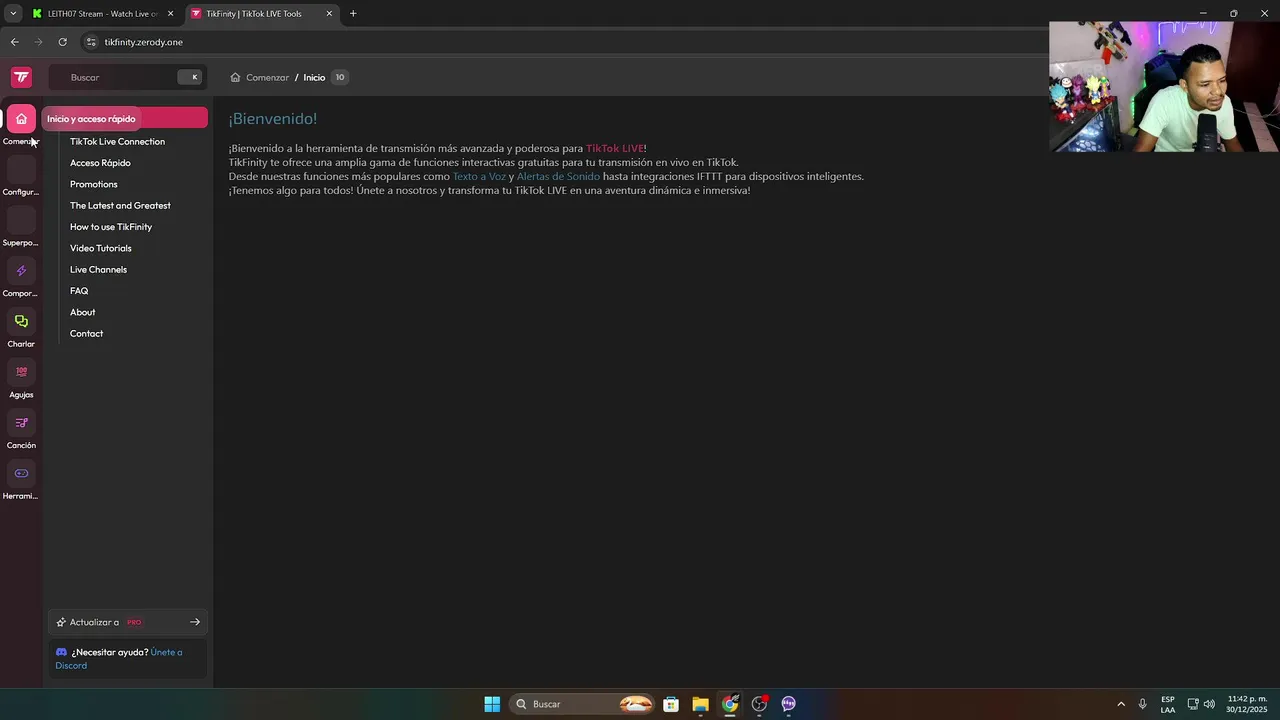The height and width of the screenshot is (720, 1280).
Task: Open the Agujas sidebar icon
Action: [21, 372]
